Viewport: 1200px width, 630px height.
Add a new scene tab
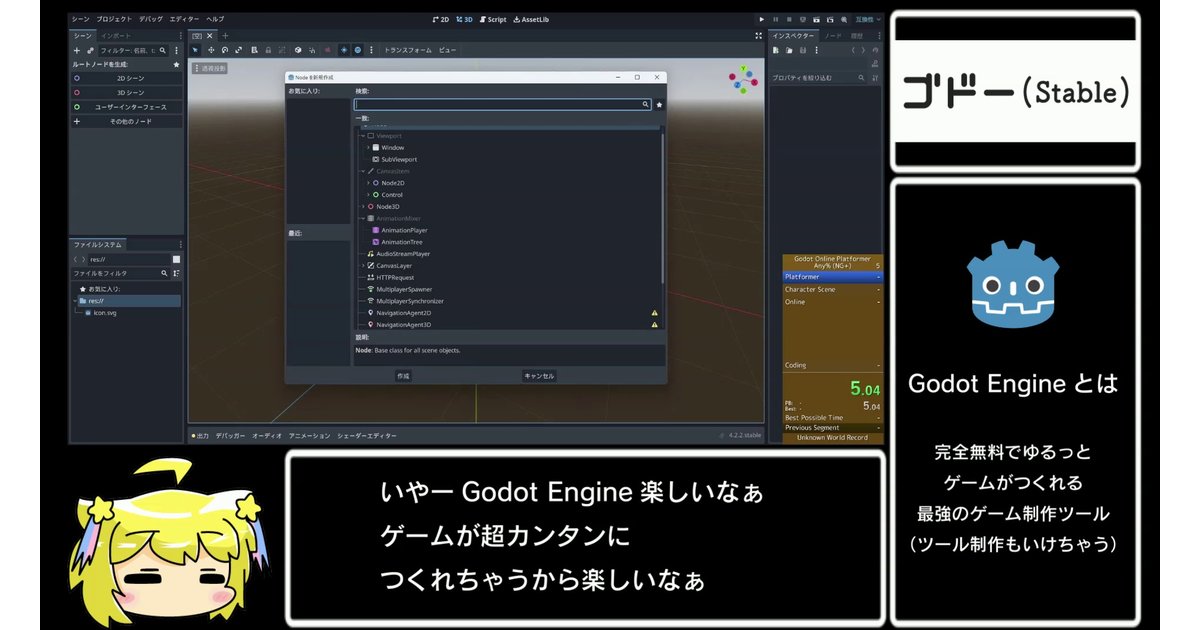(224, 35)
